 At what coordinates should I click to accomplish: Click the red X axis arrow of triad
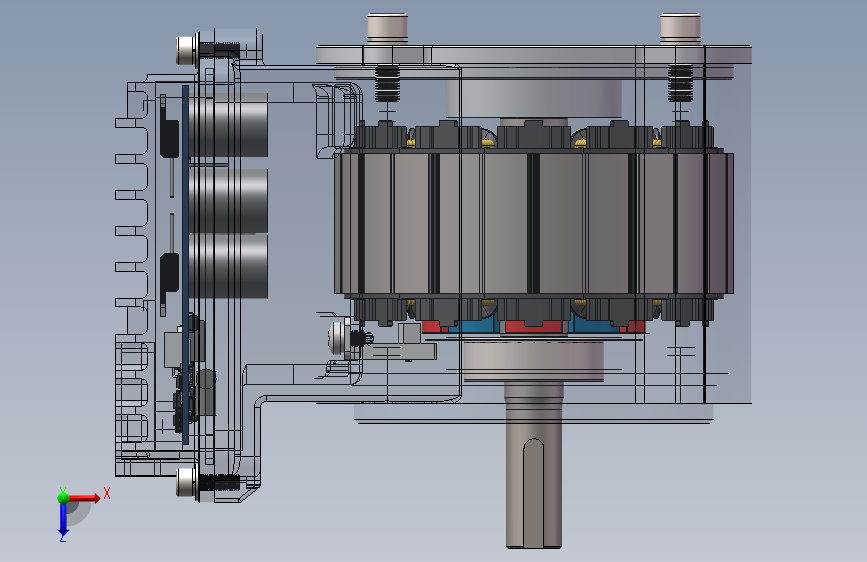pyautogui.click(x=85, y=498)
